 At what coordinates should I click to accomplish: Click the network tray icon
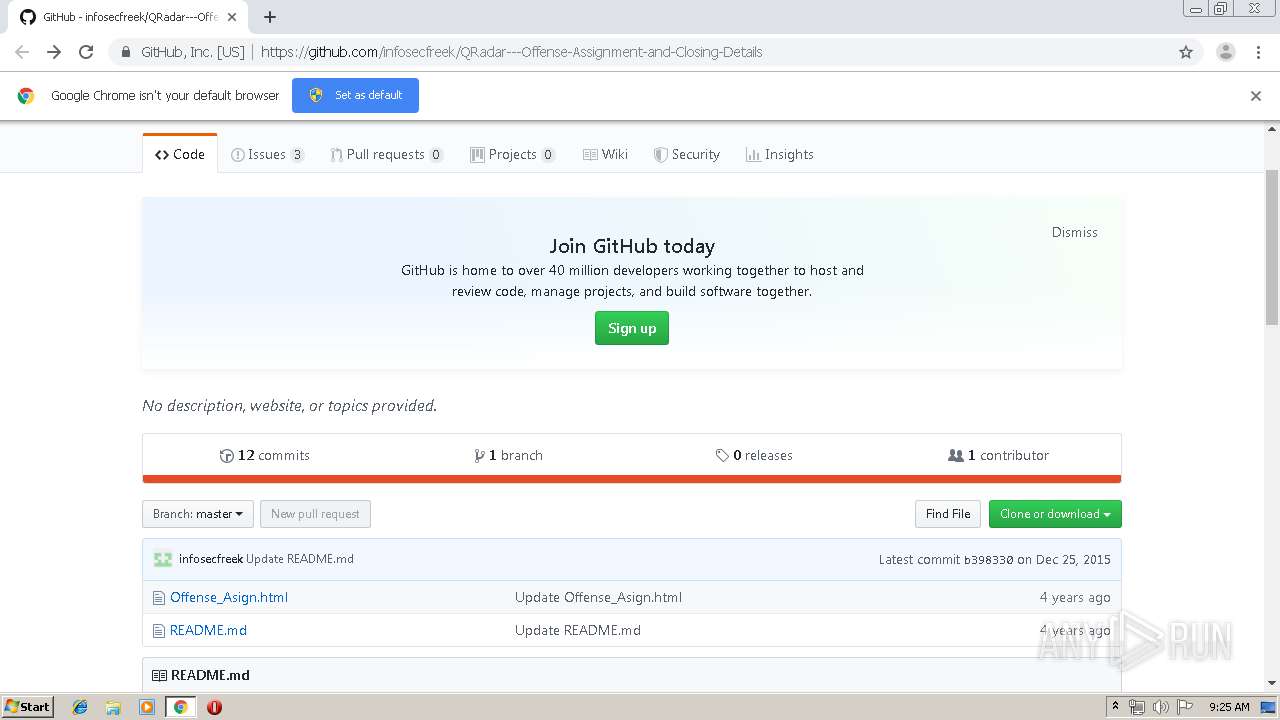coord(1137,707)
